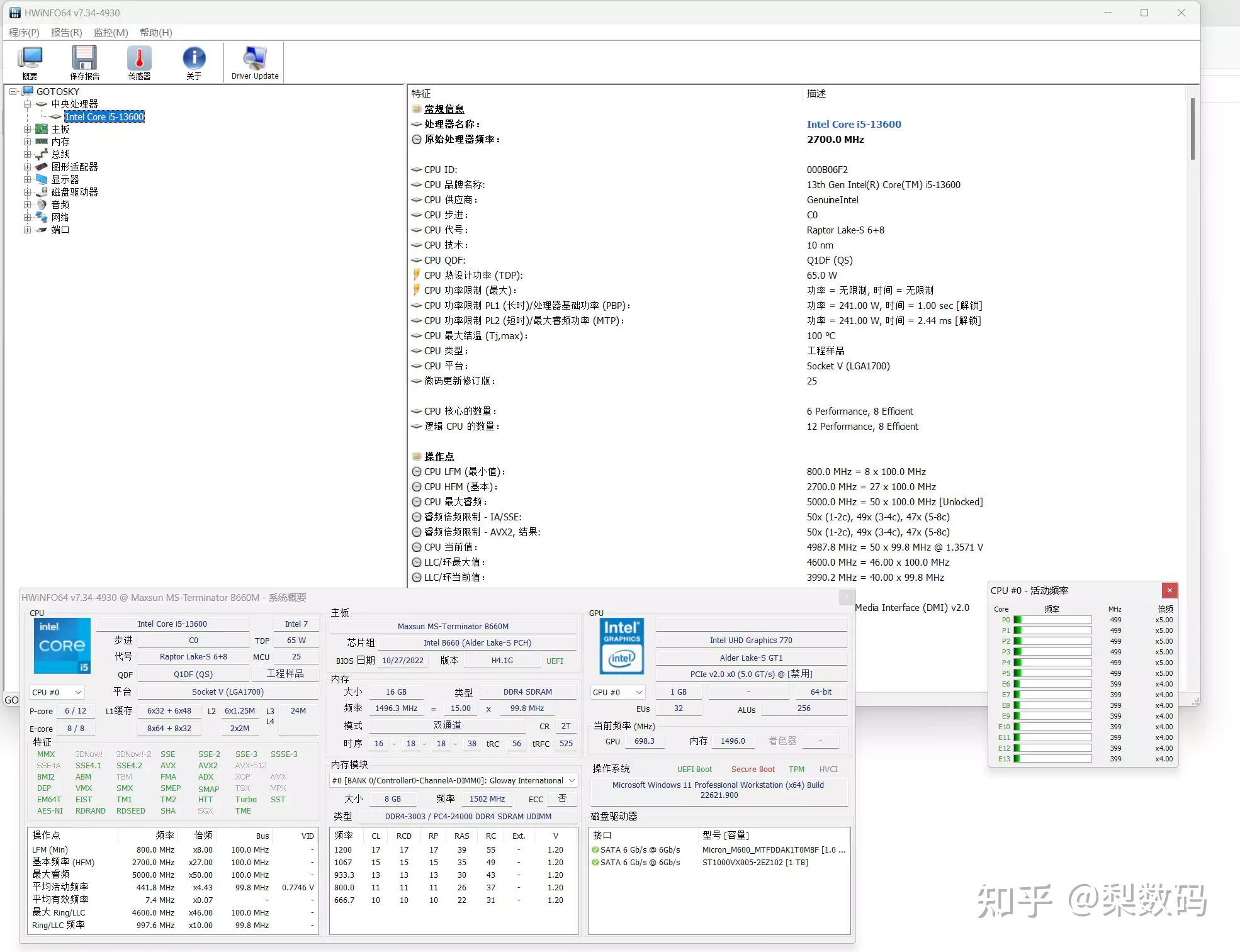Open the 监控(M) menu
The height and width of the screenshot is (952, 1240).
click(110, 32)
